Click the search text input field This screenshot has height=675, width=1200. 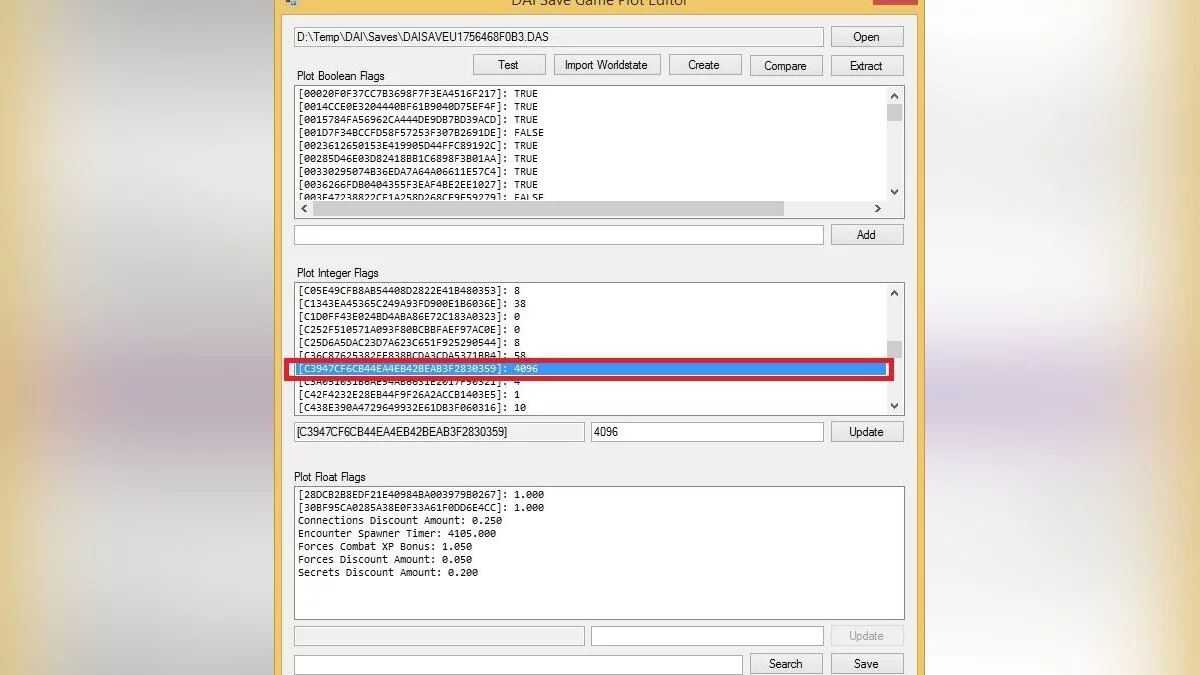click(x=518, y=664)
